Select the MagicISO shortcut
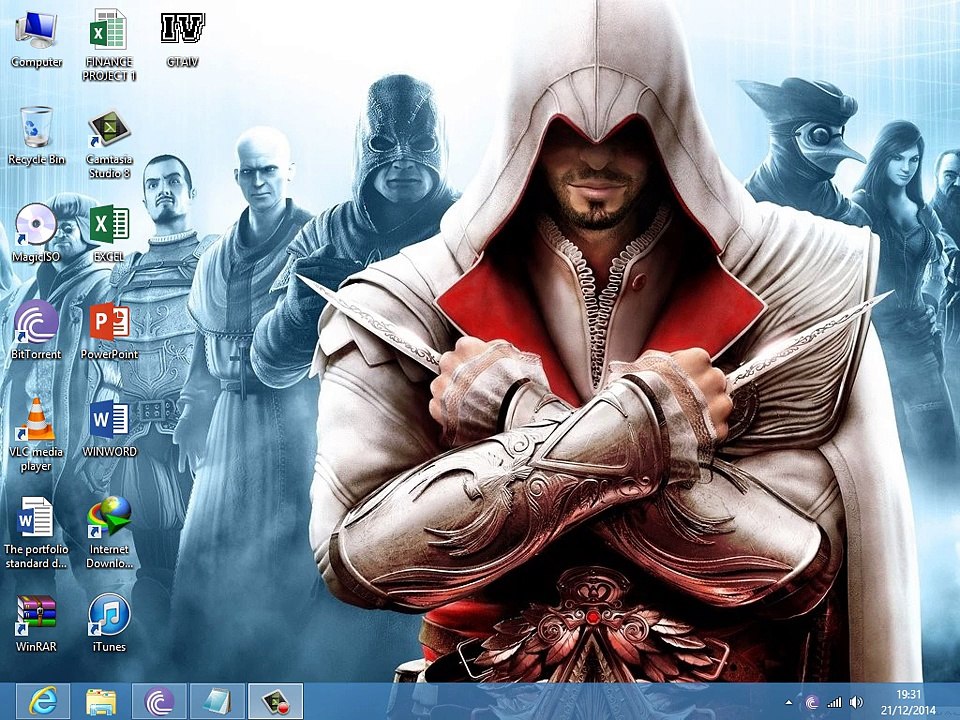The height and width of the screenshot is (720, 960). 36,234
